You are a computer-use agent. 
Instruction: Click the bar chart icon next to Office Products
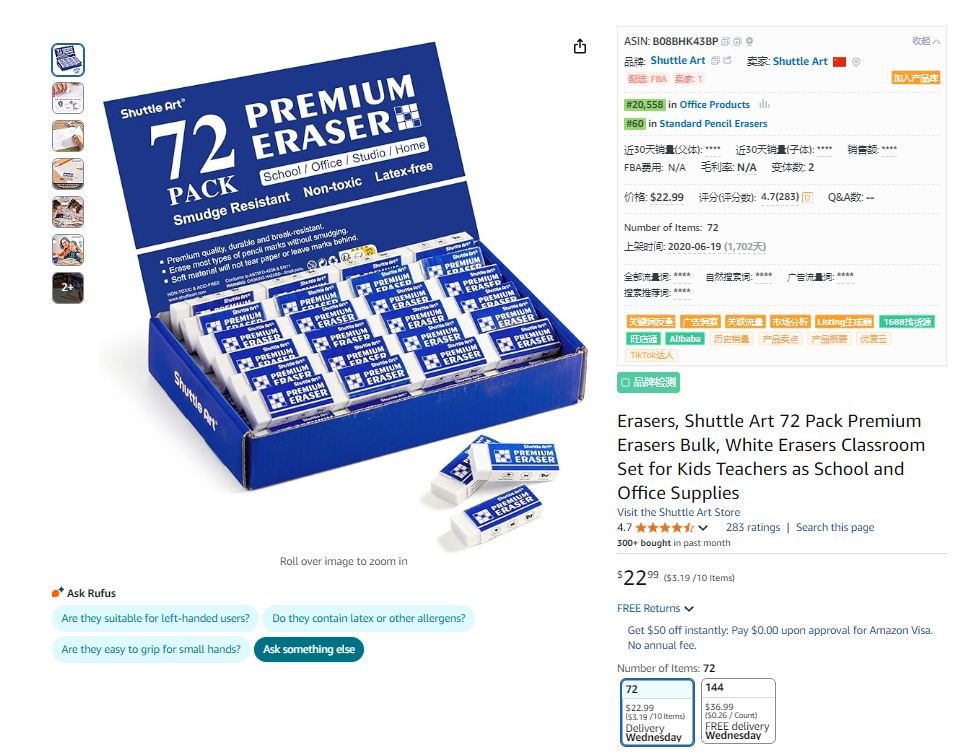(x=764, y=104)
